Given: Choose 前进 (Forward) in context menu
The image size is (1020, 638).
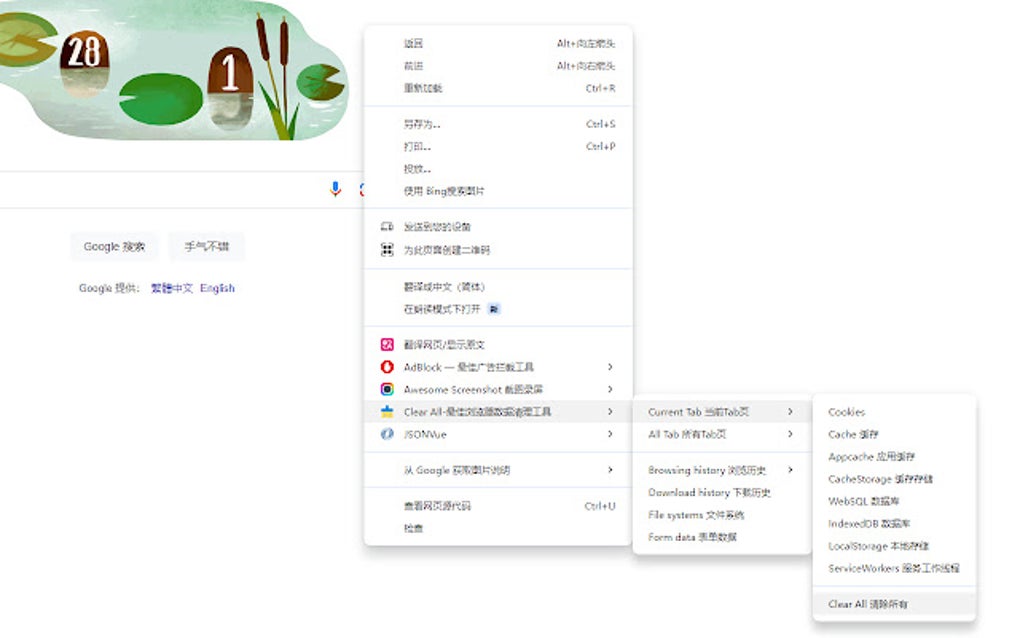Looking at the screenshot, I should click(498, 66).
